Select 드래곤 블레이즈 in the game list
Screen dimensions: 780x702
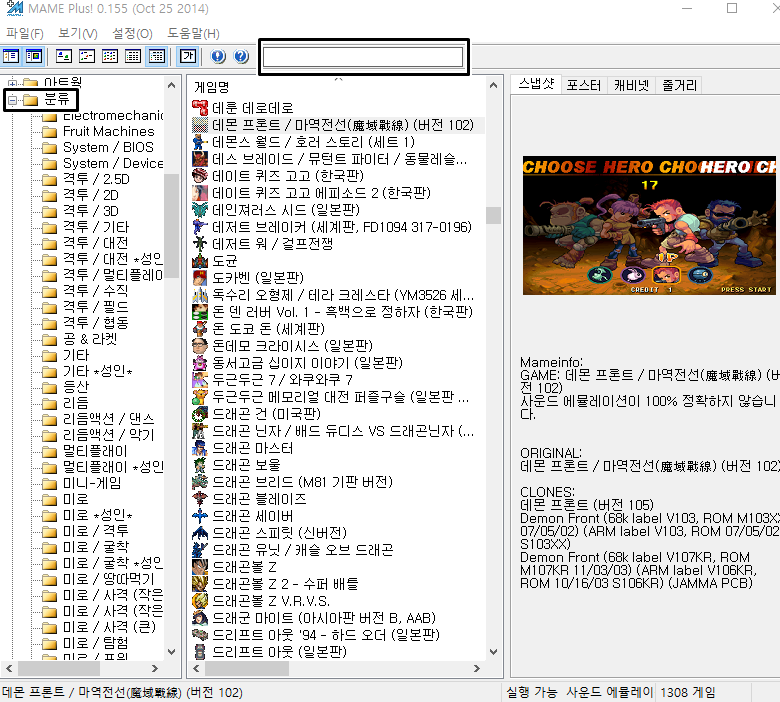(259, 499)
